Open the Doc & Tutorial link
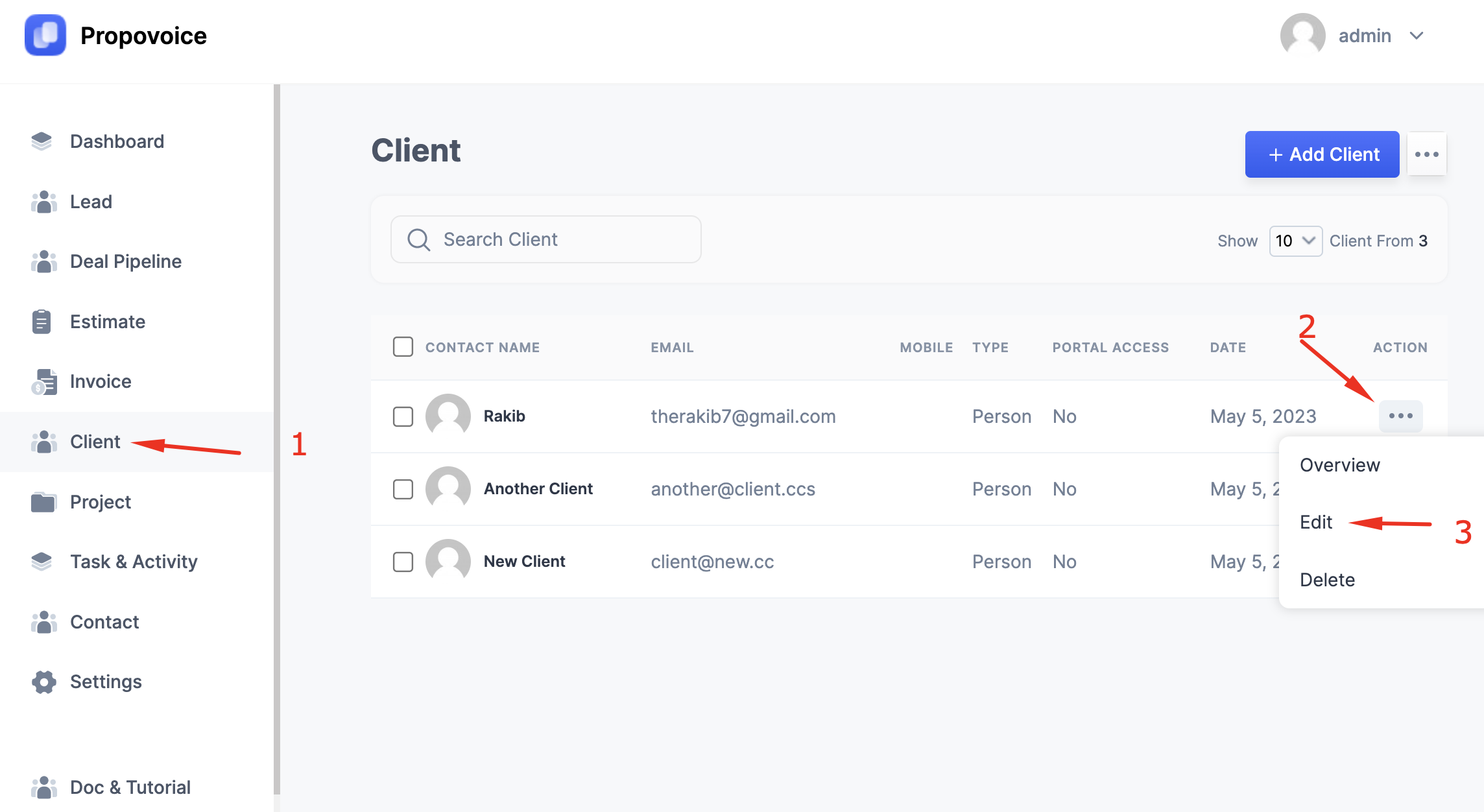Image resolution: width=1484 pixels, height=812 pixels. 130,787
